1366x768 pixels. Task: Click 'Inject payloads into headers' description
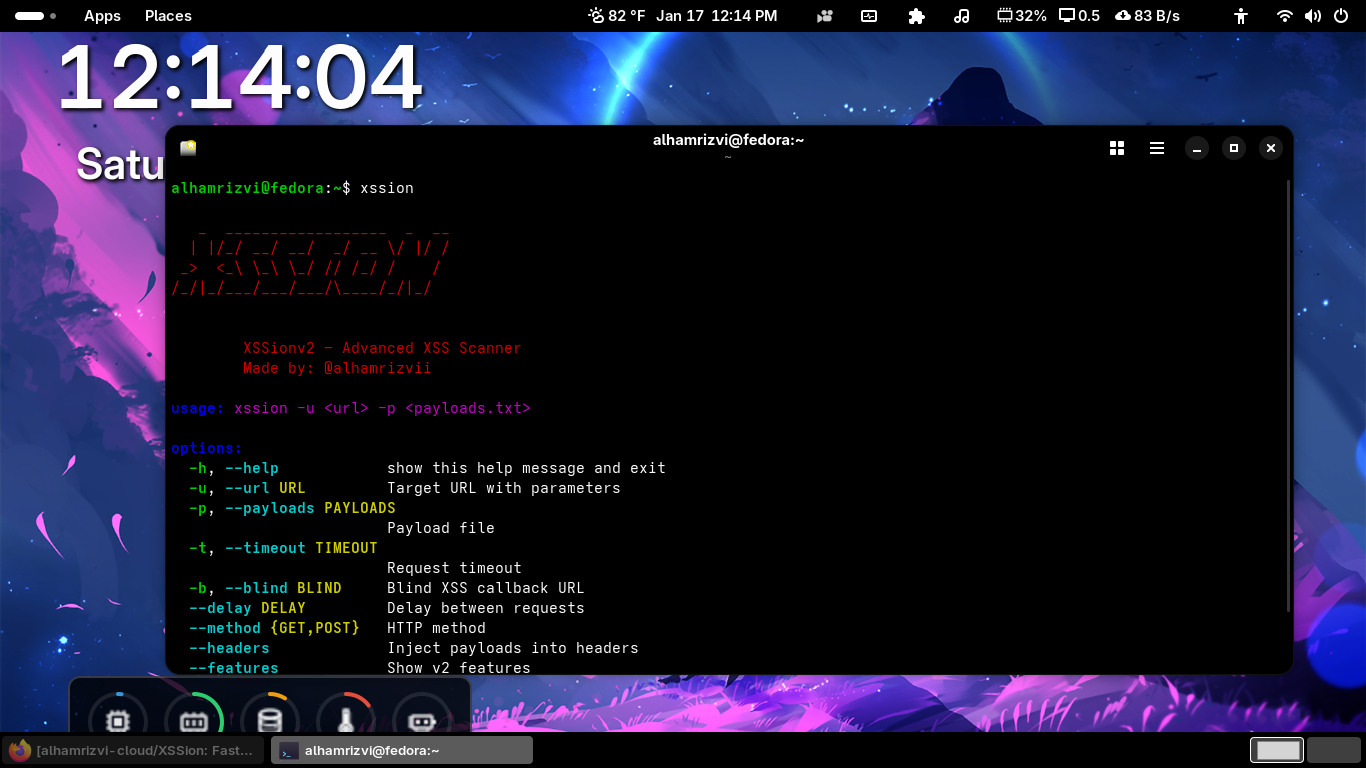pos(513,648)
